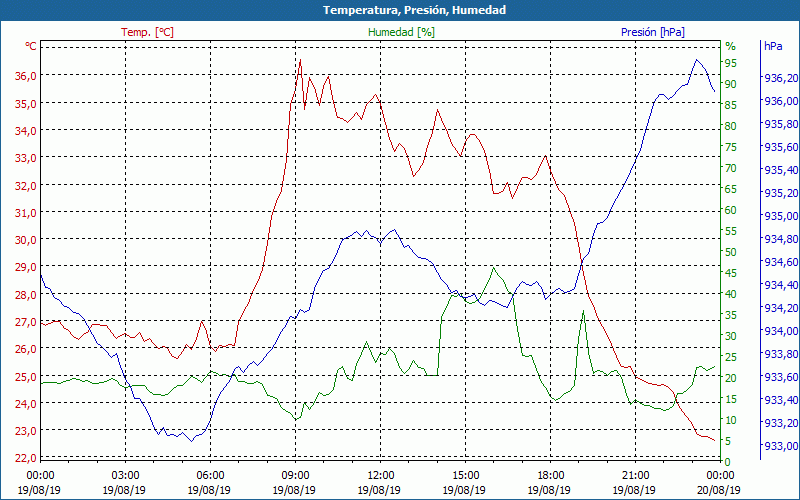Viewport: 800px width, 500px height.
Task: Click the 30,0 temperature axis value
Action: pos(25,239)
